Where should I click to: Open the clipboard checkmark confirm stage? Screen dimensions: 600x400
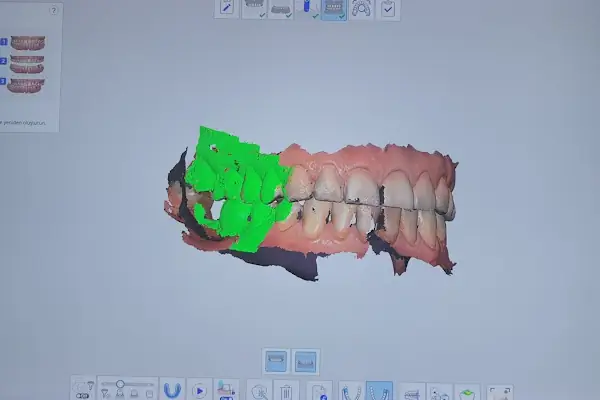(x=388, y=8)
